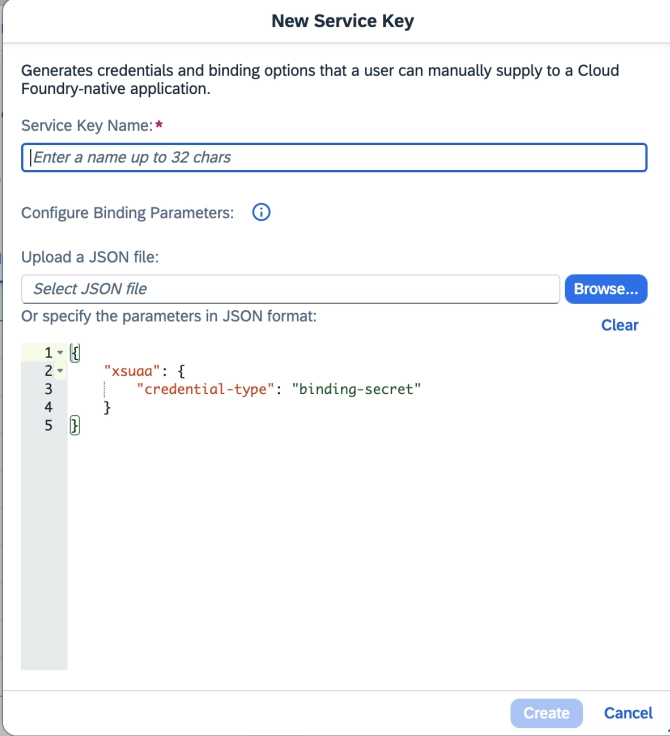Select line number 4 in the gutter

pyautogui.click(x=47, y=408)
